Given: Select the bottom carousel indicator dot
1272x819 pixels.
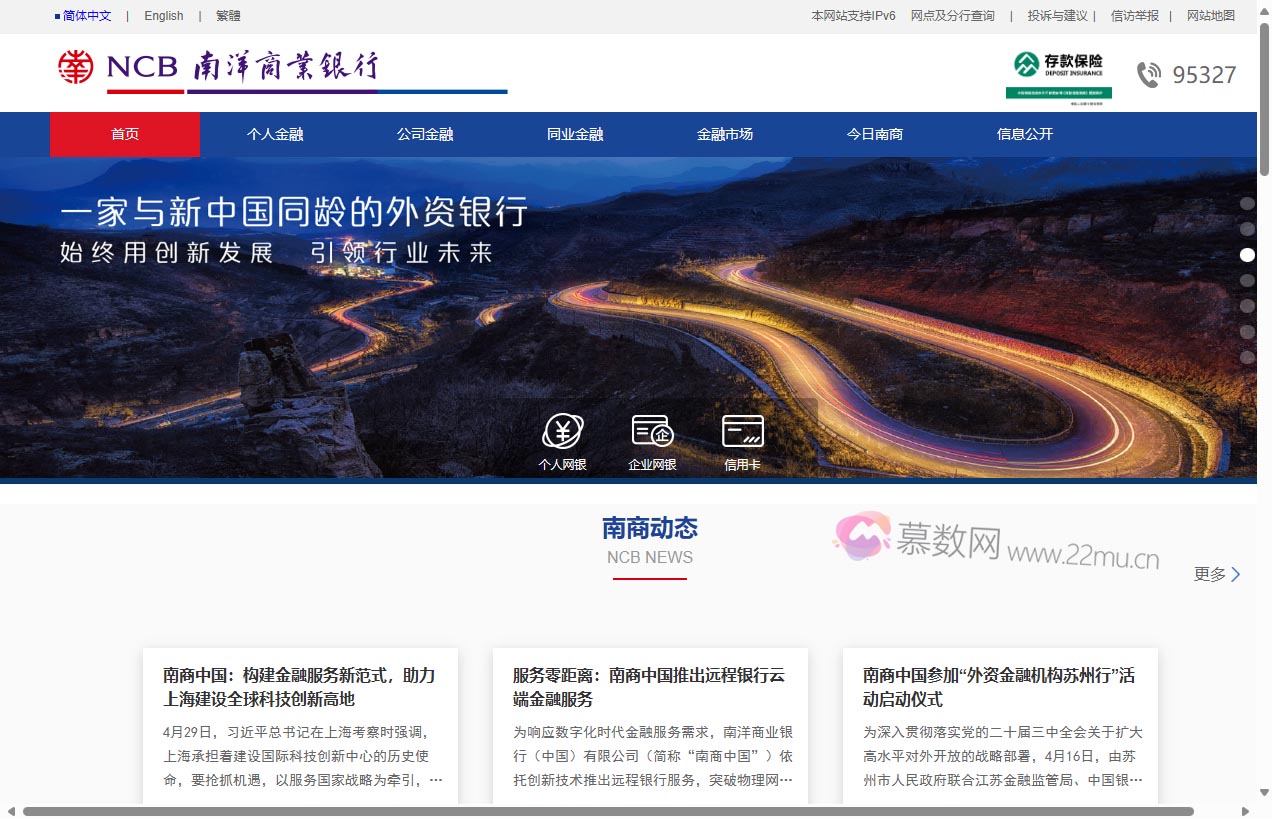Looking at the screenshot, I should pos(1247,356).
